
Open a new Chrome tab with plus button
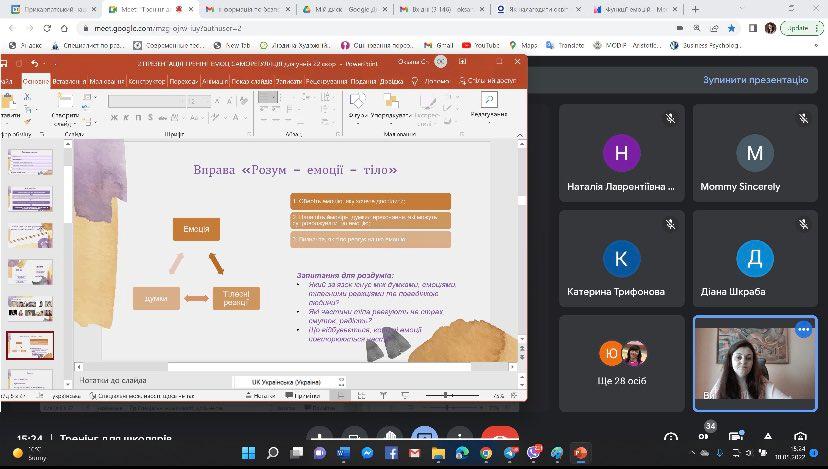723,9
